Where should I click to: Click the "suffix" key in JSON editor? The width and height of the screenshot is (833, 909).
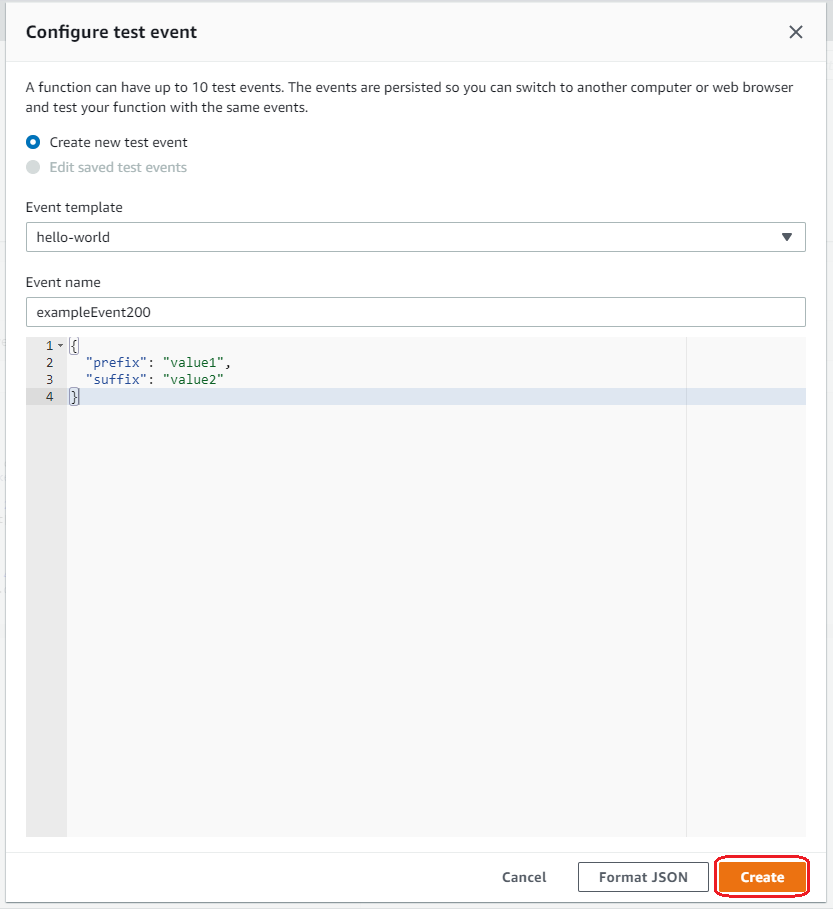click(x=117, y=379)
